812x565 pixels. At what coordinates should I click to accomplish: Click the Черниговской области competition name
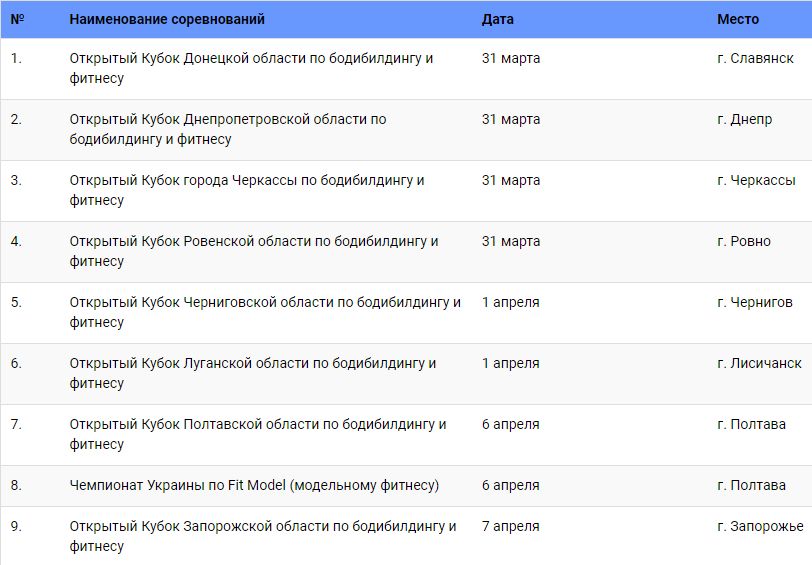point(265,312)
